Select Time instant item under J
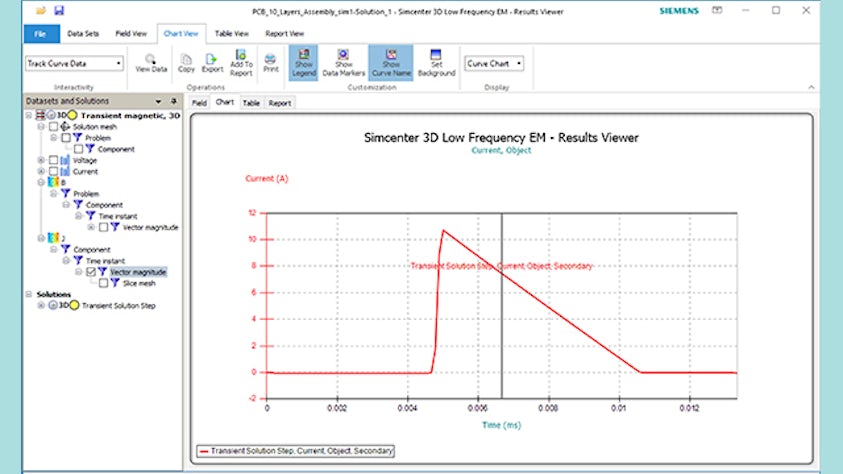The height and width of the screenshot is (474, 843). click(105, 261)
